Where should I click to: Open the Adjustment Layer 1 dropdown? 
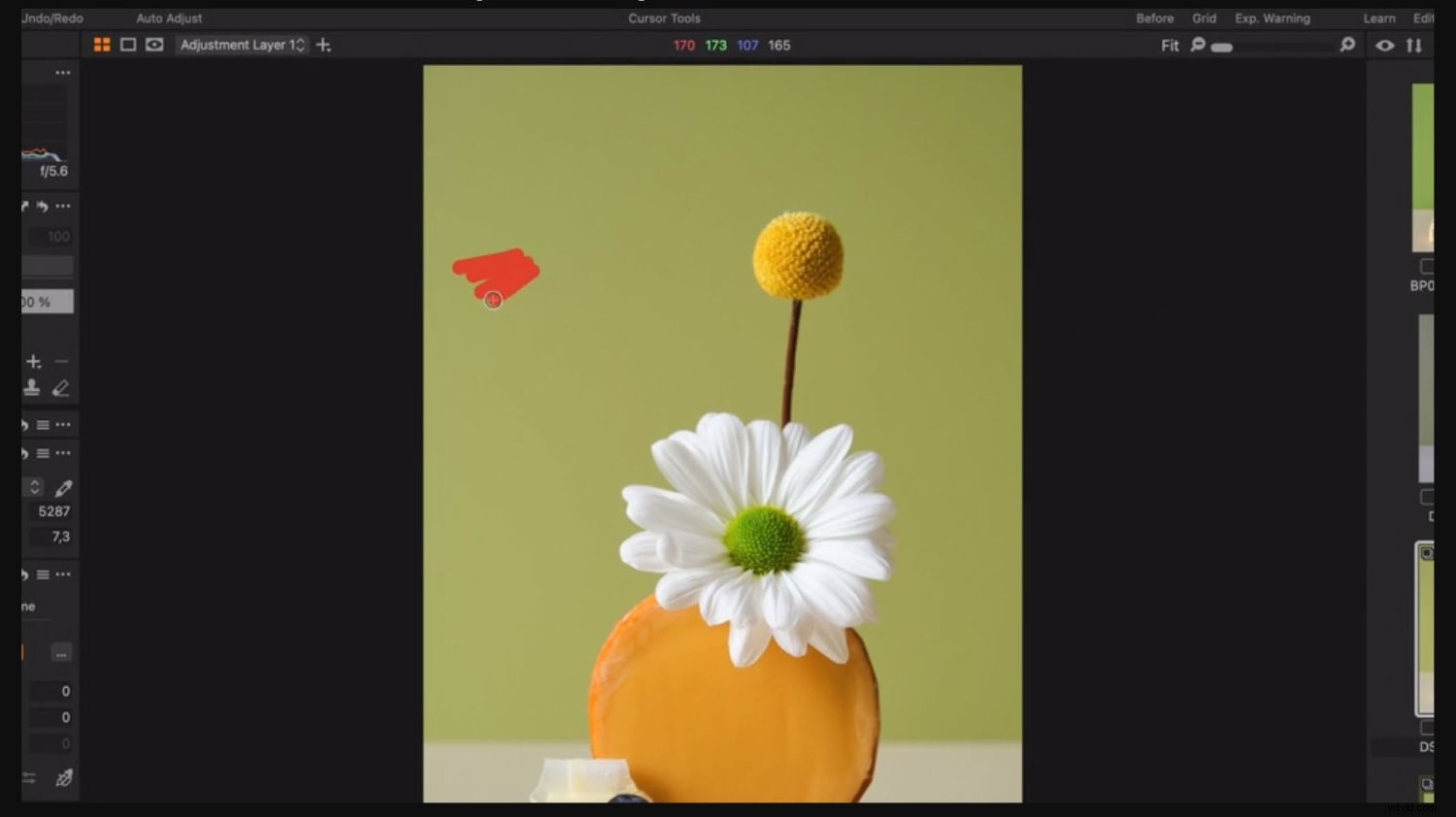[242, 45]
